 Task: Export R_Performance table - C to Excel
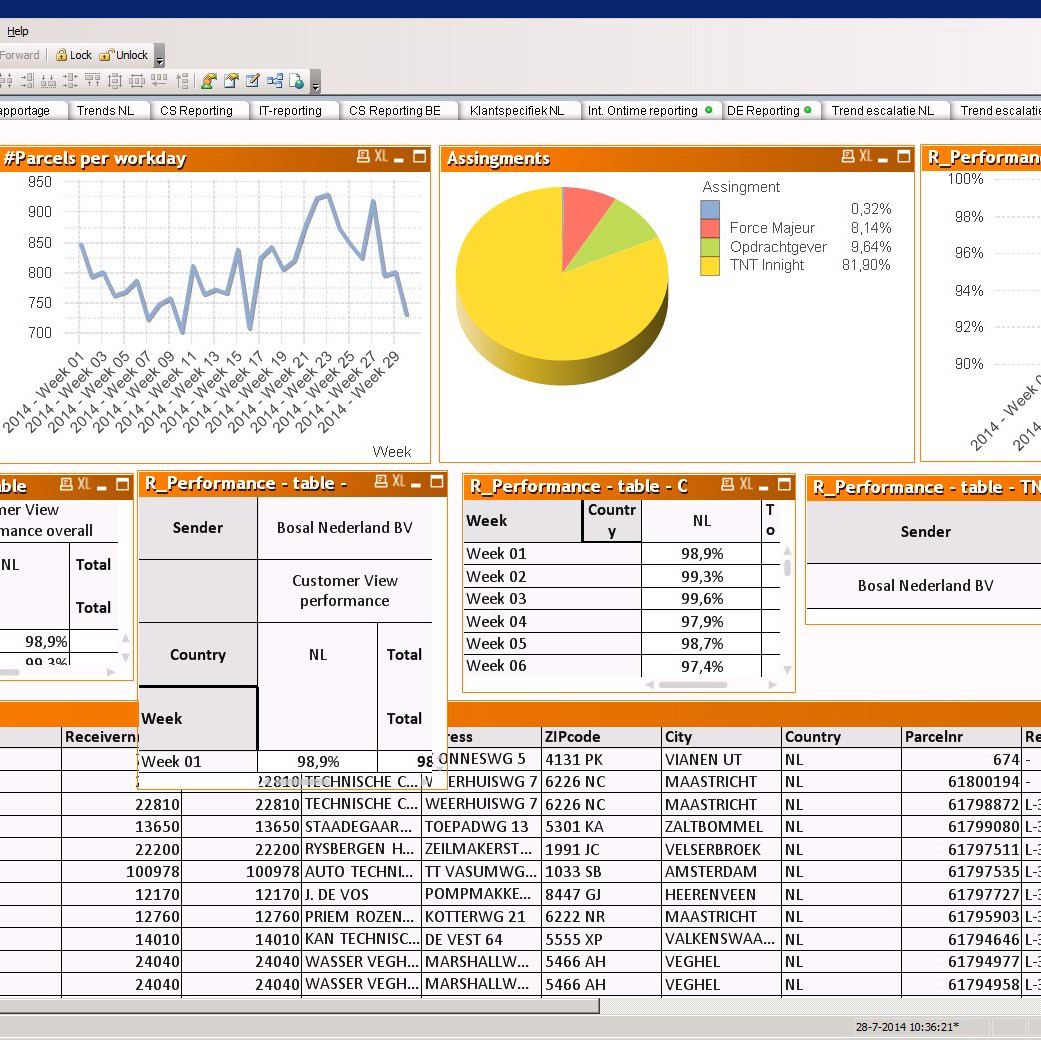tap(746, 487)
